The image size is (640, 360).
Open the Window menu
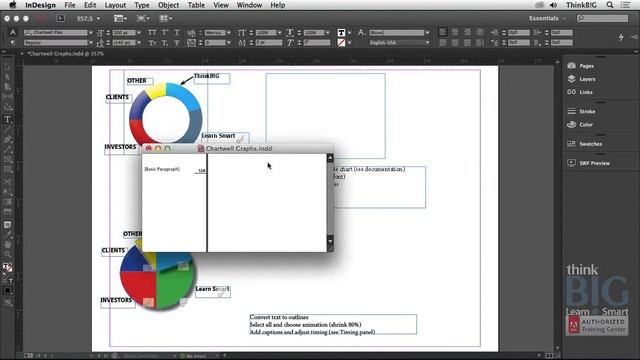click(x=249, y=5)
